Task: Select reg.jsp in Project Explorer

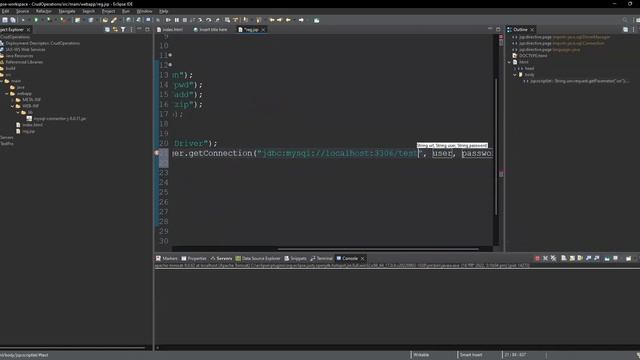Action: 25,131
